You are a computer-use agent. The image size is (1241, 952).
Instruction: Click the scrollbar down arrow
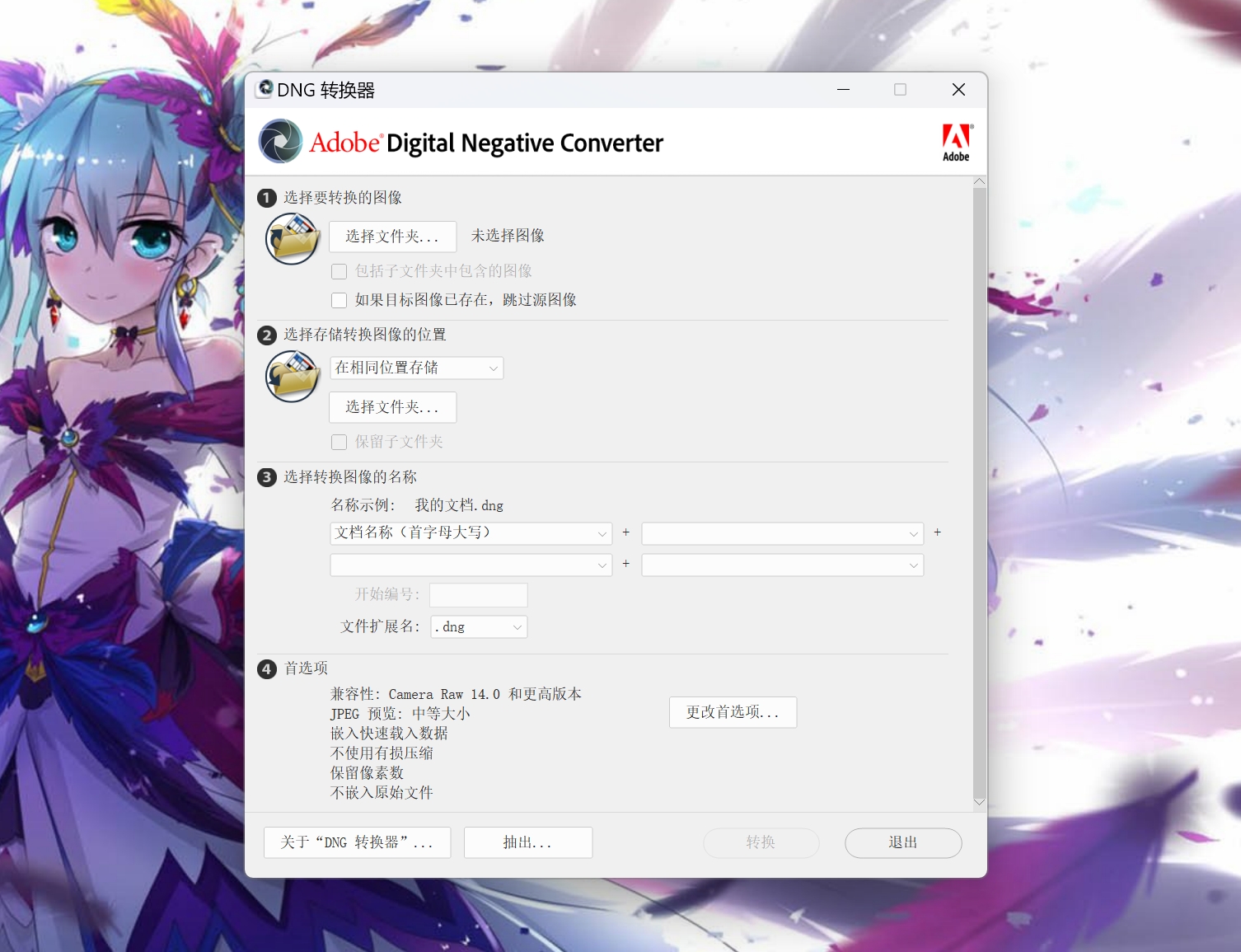(979, 803)
